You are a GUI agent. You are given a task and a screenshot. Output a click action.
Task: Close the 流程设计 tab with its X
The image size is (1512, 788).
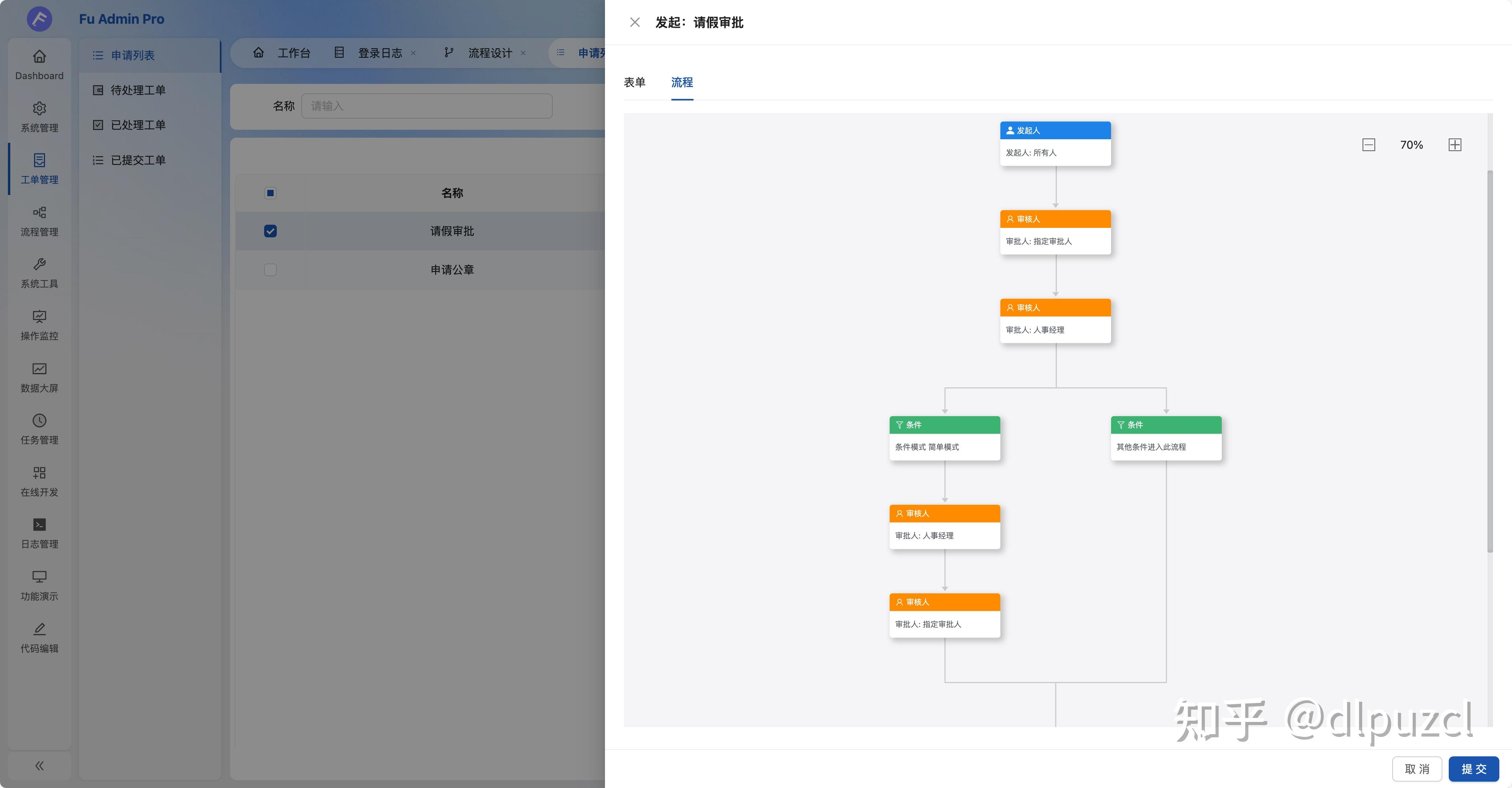click(523, 53)
